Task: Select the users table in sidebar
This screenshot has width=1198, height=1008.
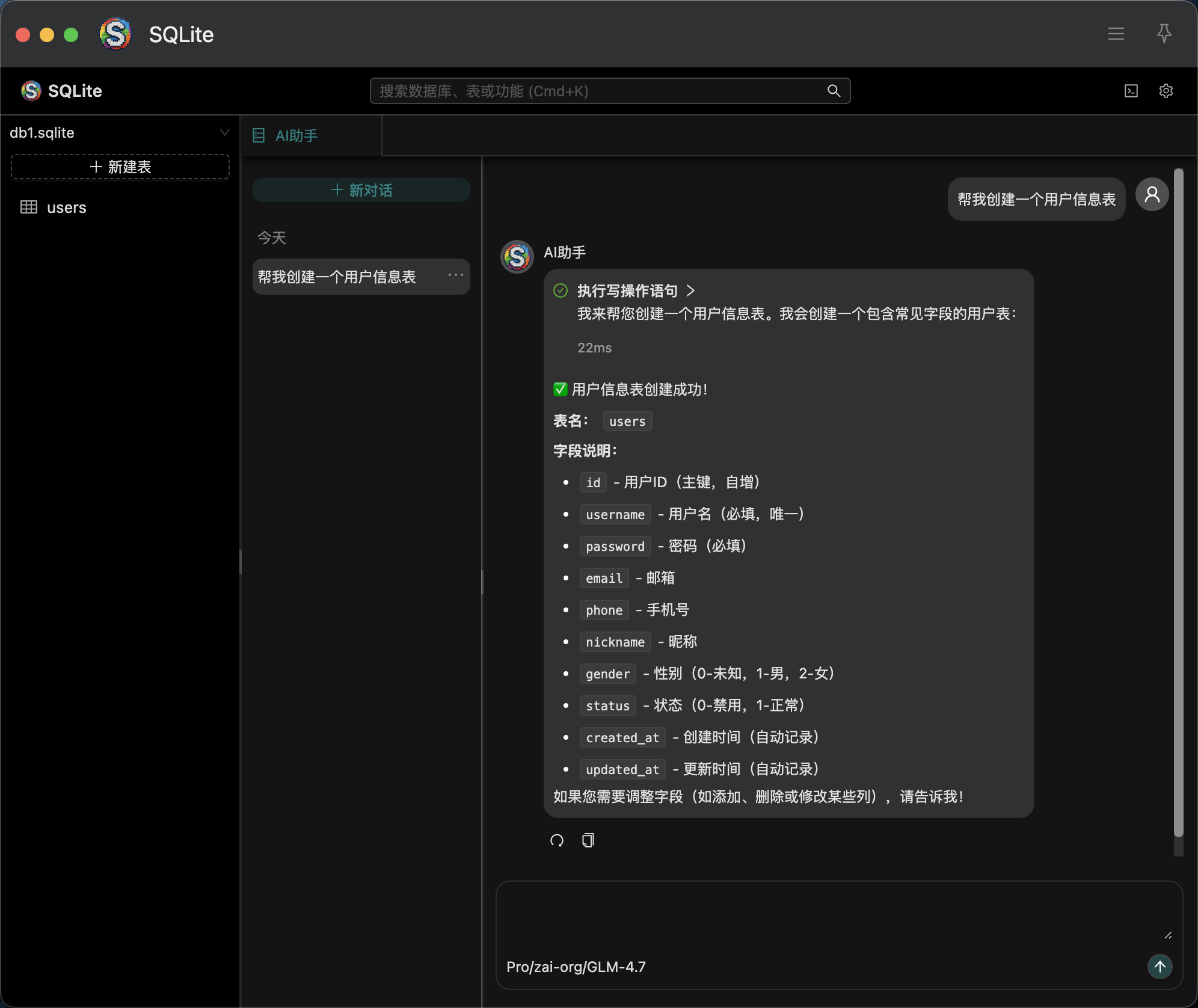Action: point(66,207)
